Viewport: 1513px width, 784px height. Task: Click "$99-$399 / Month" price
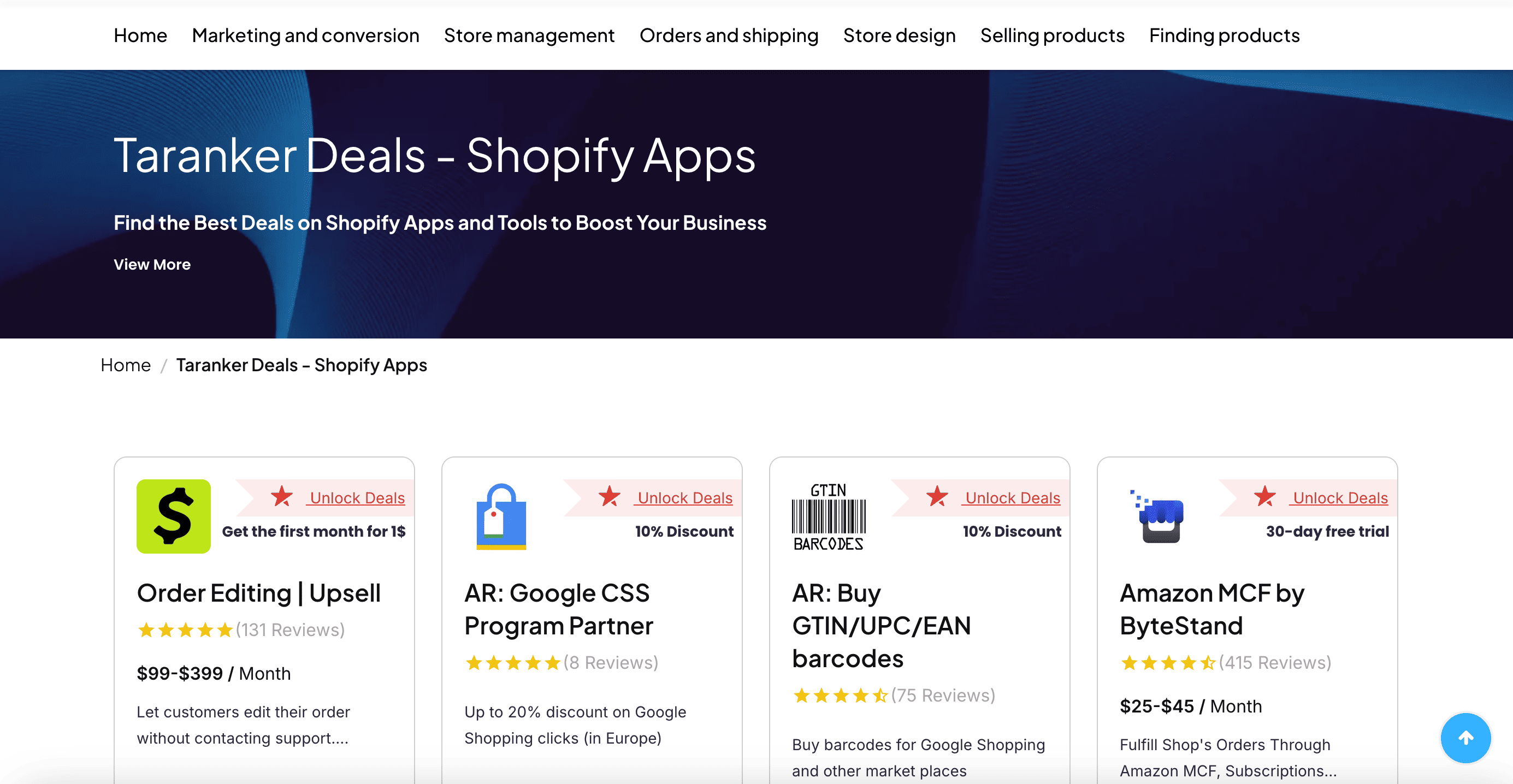[x=214, y=673]
